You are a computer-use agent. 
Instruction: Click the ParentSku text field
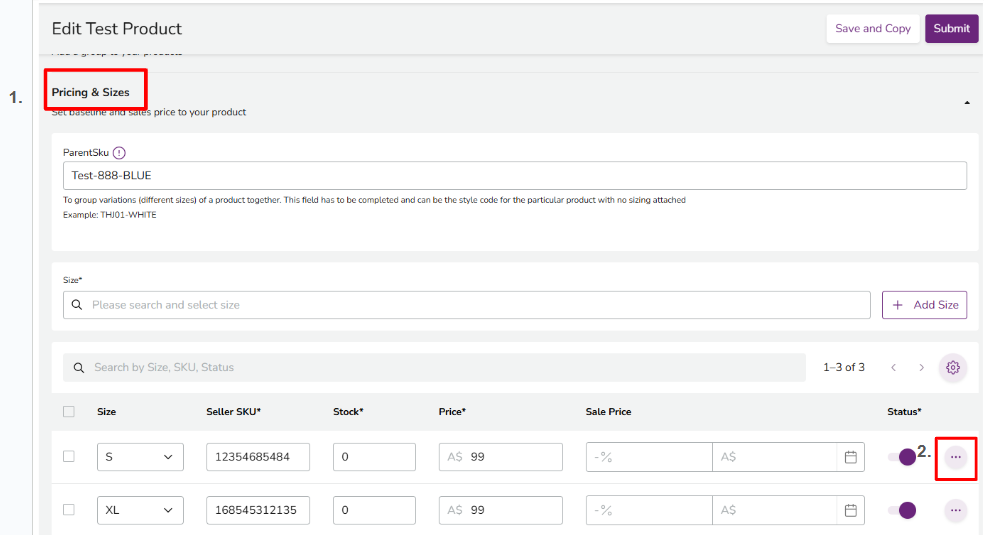point(514,176)
